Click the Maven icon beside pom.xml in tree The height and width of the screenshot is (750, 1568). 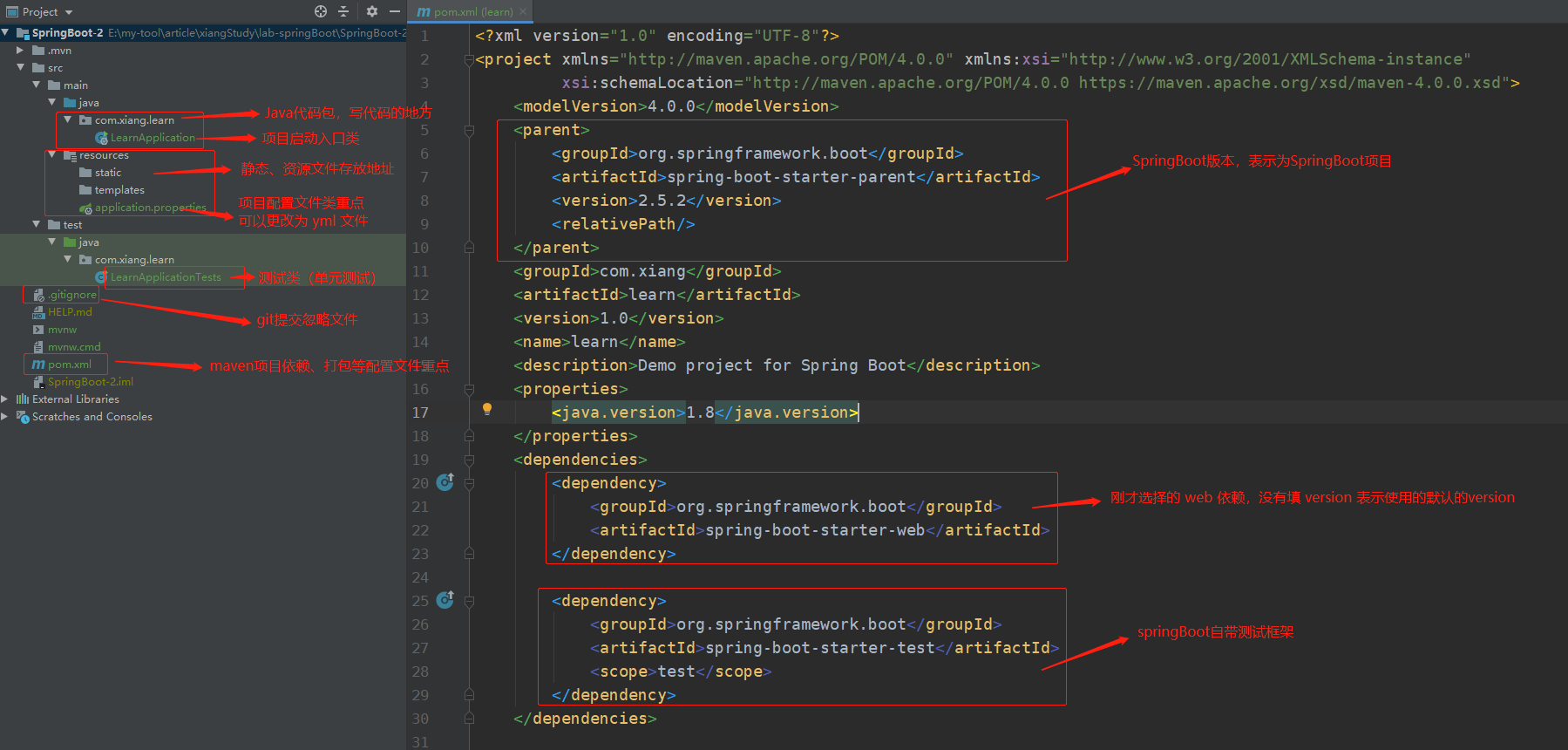click(x=38, y=365)
